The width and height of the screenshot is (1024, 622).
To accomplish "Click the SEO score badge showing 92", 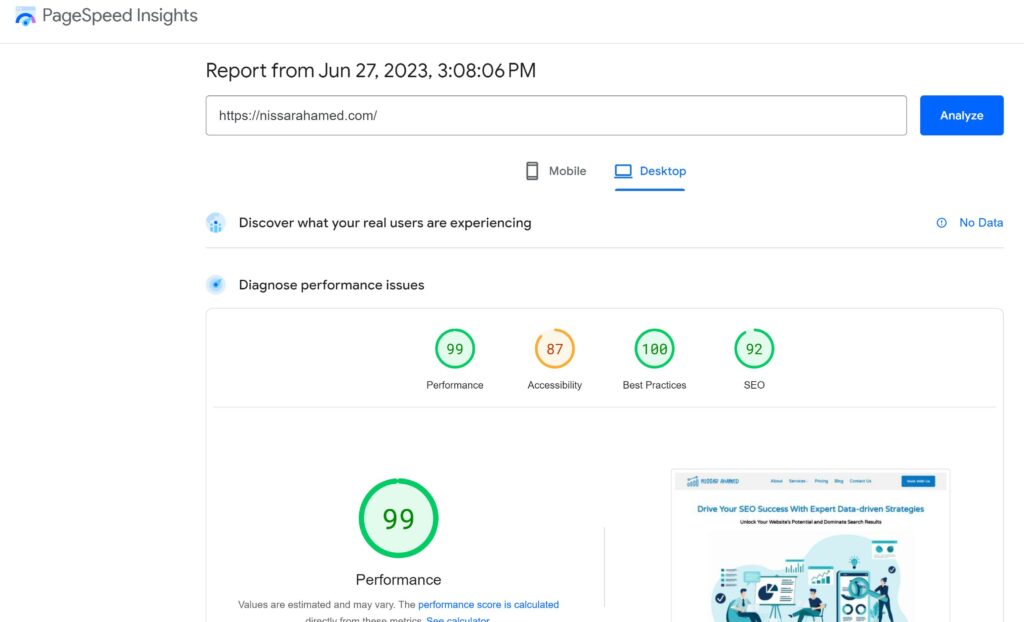I will click(x=754, y=349).
